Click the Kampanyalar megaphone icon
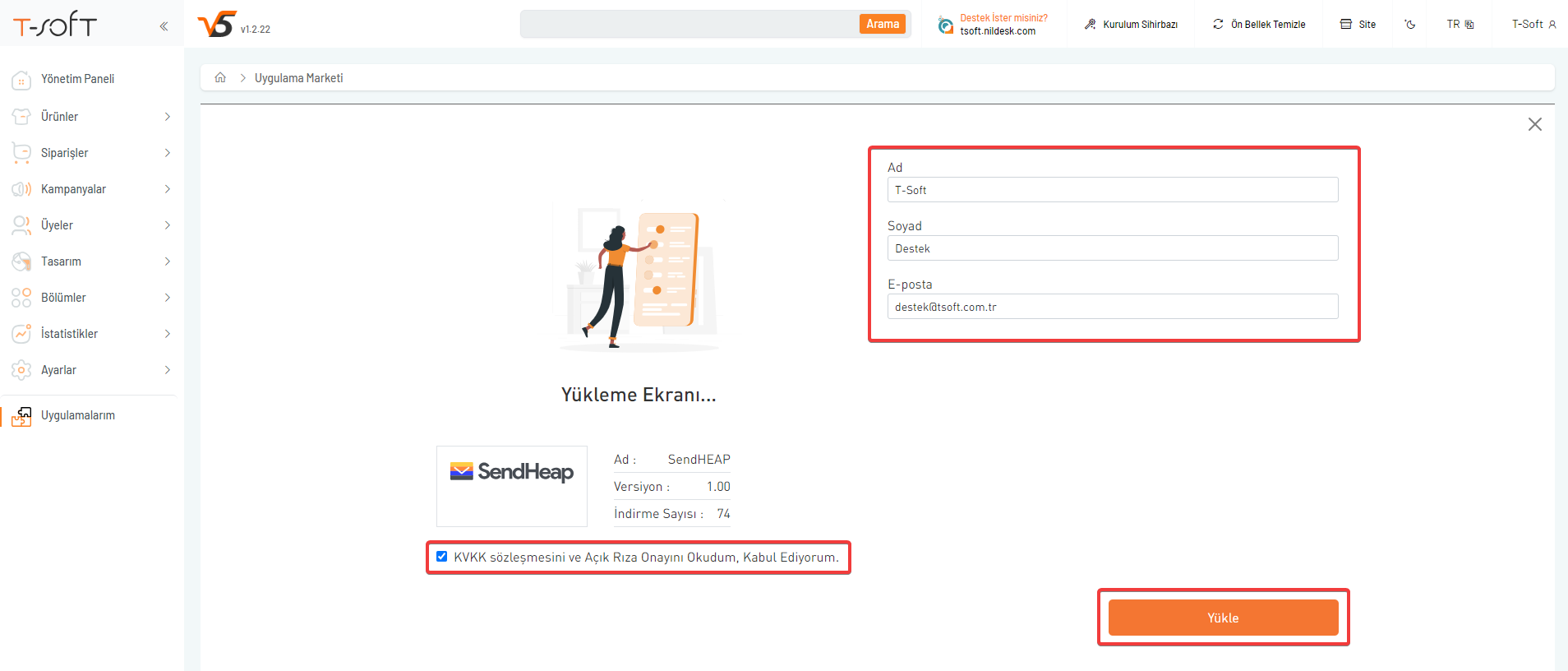The height and width of the screenshot is (671, 1568). click(x=21, y=189)
